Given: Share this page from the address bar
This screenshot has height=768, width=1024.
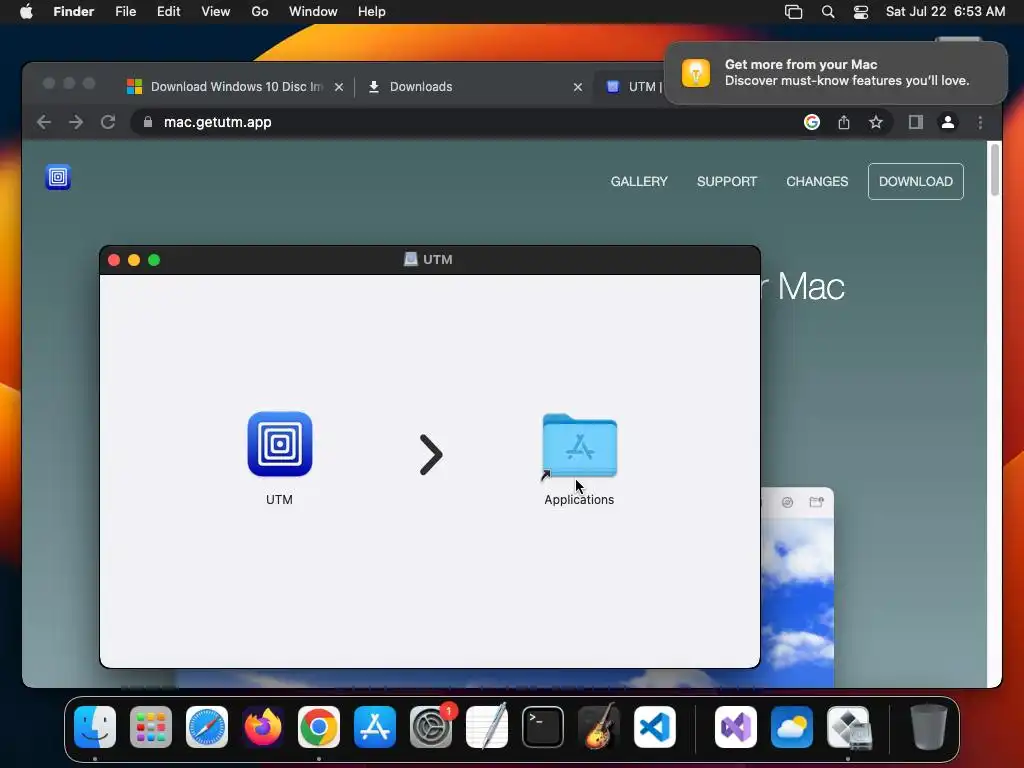Looking at the screenshot, I should [844, 122].
